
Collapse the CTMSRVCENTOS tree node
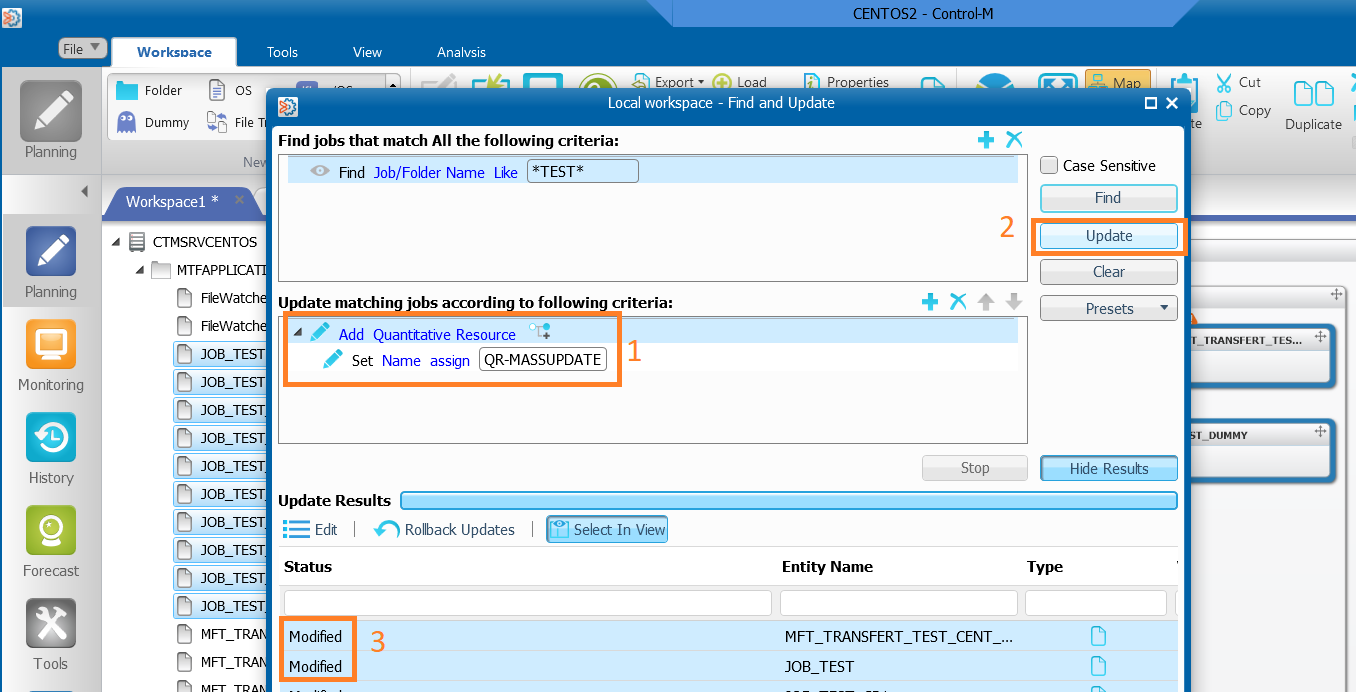coord(116,242)
